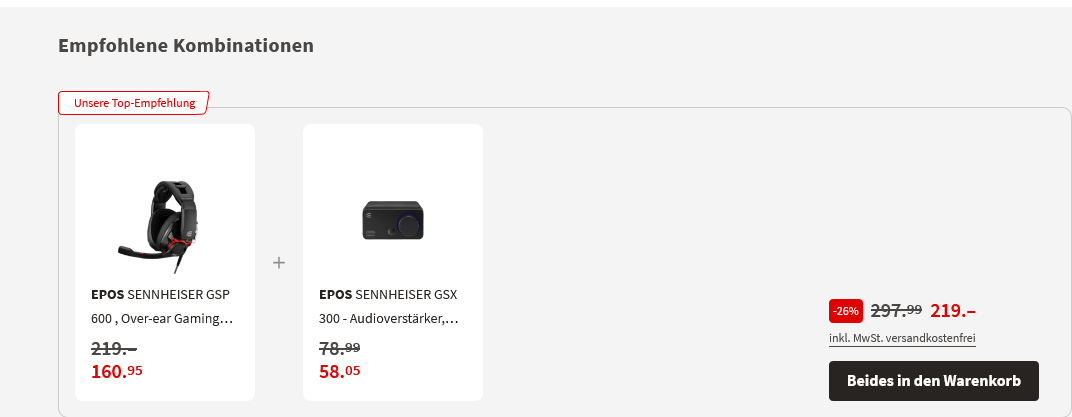Click the EPOS brand name on headset card

tap(107, 295)
